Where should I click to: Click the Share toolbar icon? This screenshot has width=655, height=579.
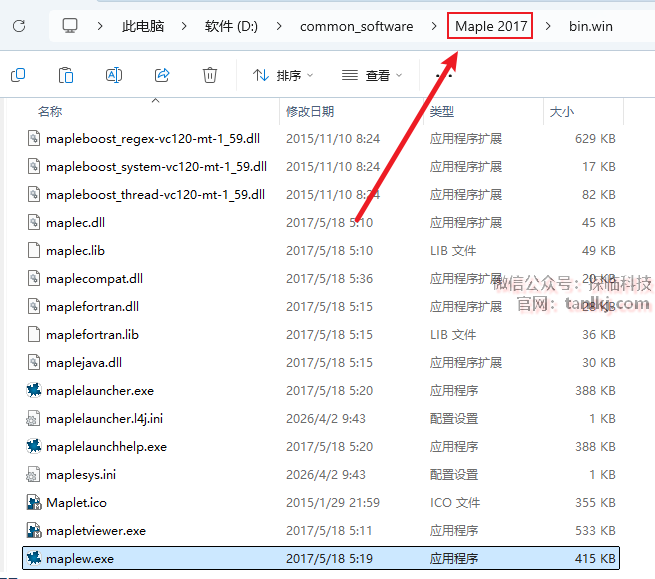(162, 75)
